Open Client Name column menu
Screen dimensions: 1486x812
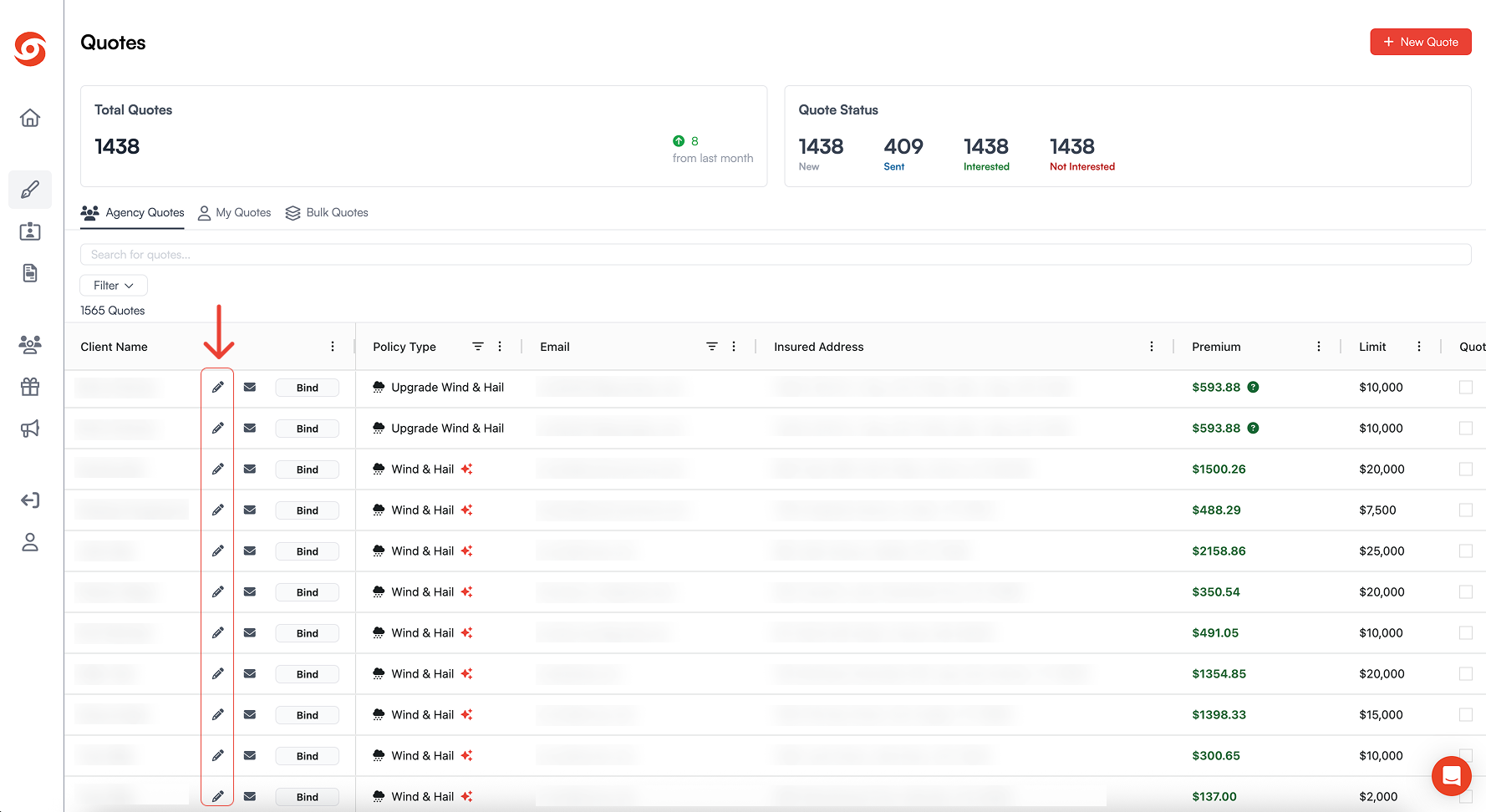tap(333, 346)
